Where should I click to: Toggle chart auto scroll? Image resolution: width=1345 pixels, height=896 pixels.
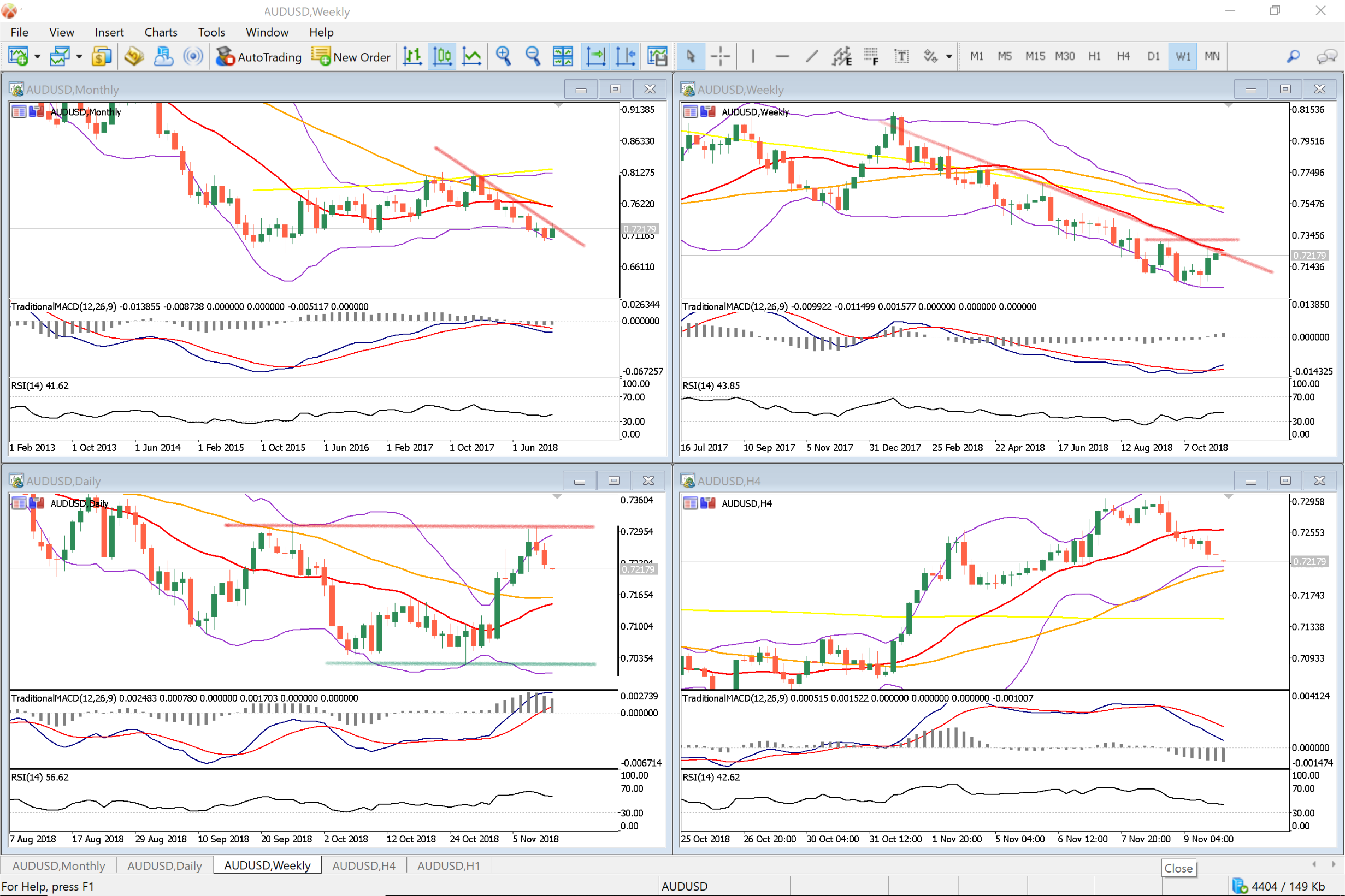tap(595, 56)
